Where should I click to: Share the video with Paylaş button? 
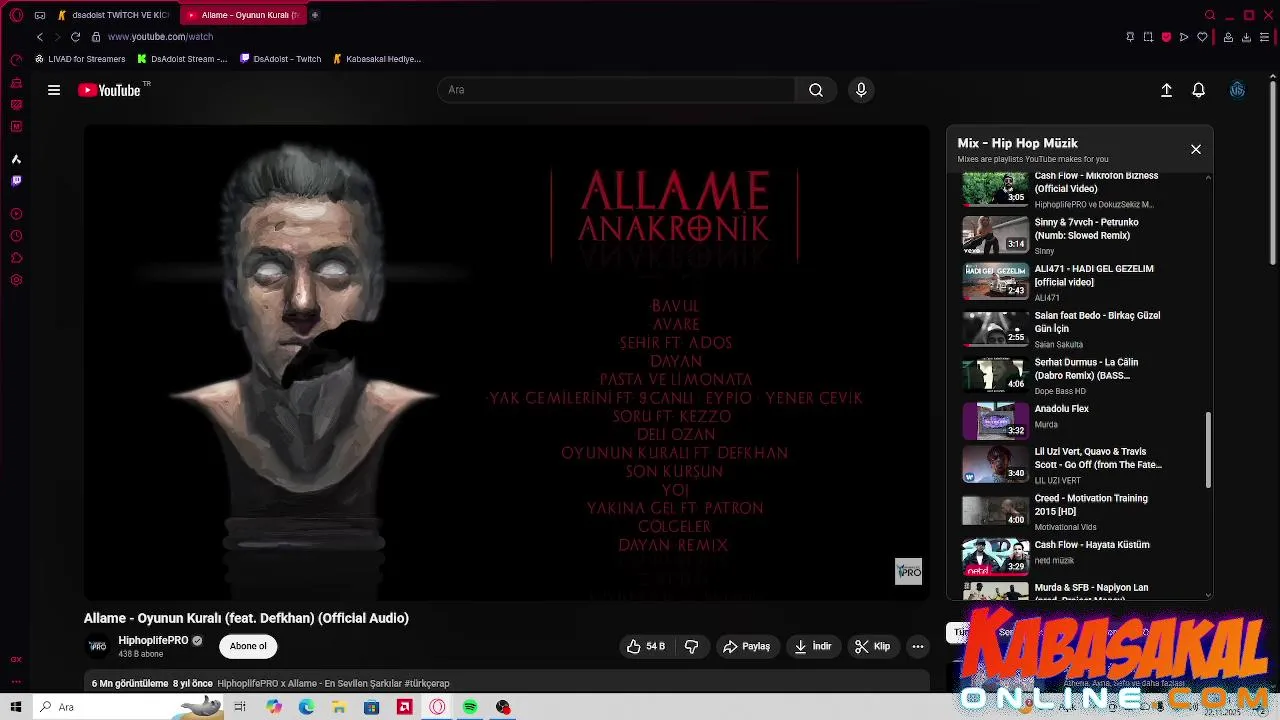point(746,647)
